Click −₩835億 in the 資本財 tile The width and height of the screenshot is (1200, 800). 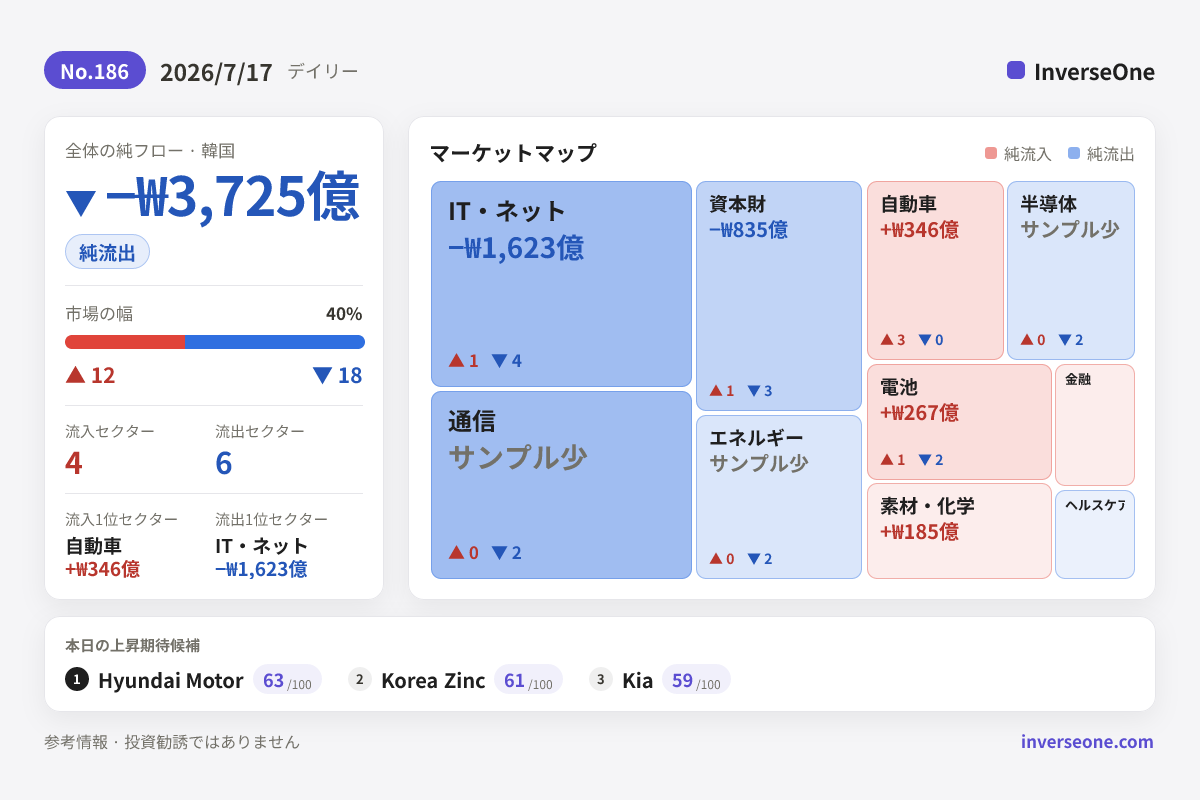(x=748, y=230)
